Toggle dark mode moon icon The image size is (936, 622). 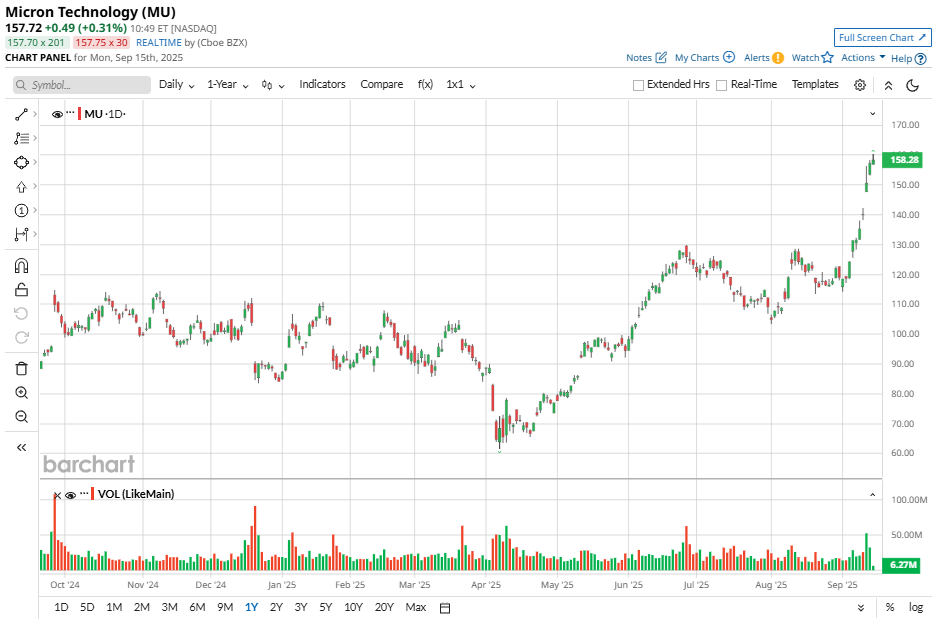(x=913, y=85)
